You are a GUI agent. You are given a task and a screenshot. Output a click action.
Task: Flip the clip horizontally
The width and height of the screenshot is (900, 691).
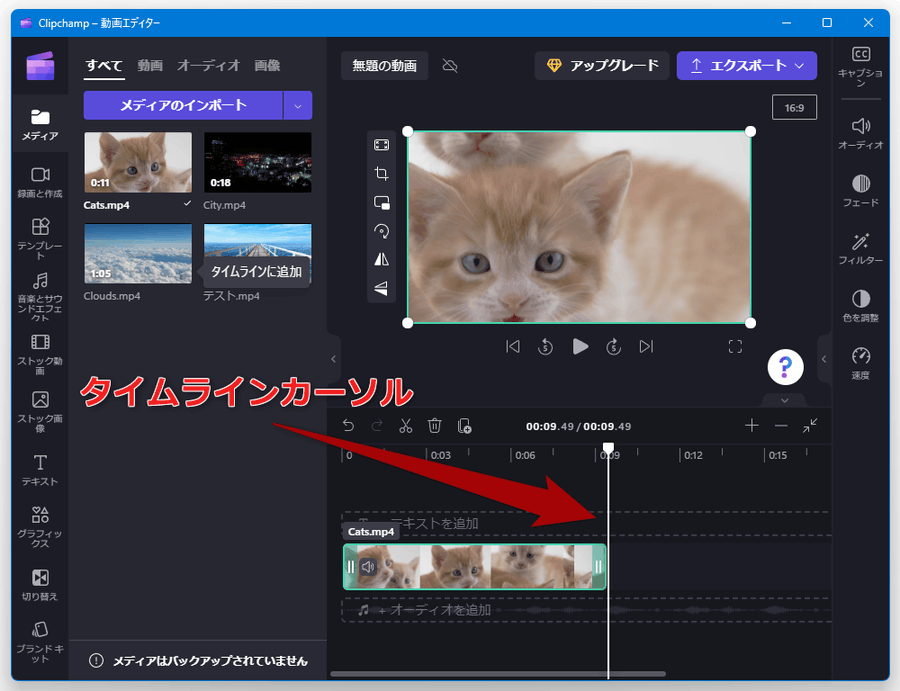pyautogui.click(x=381, y=259)
